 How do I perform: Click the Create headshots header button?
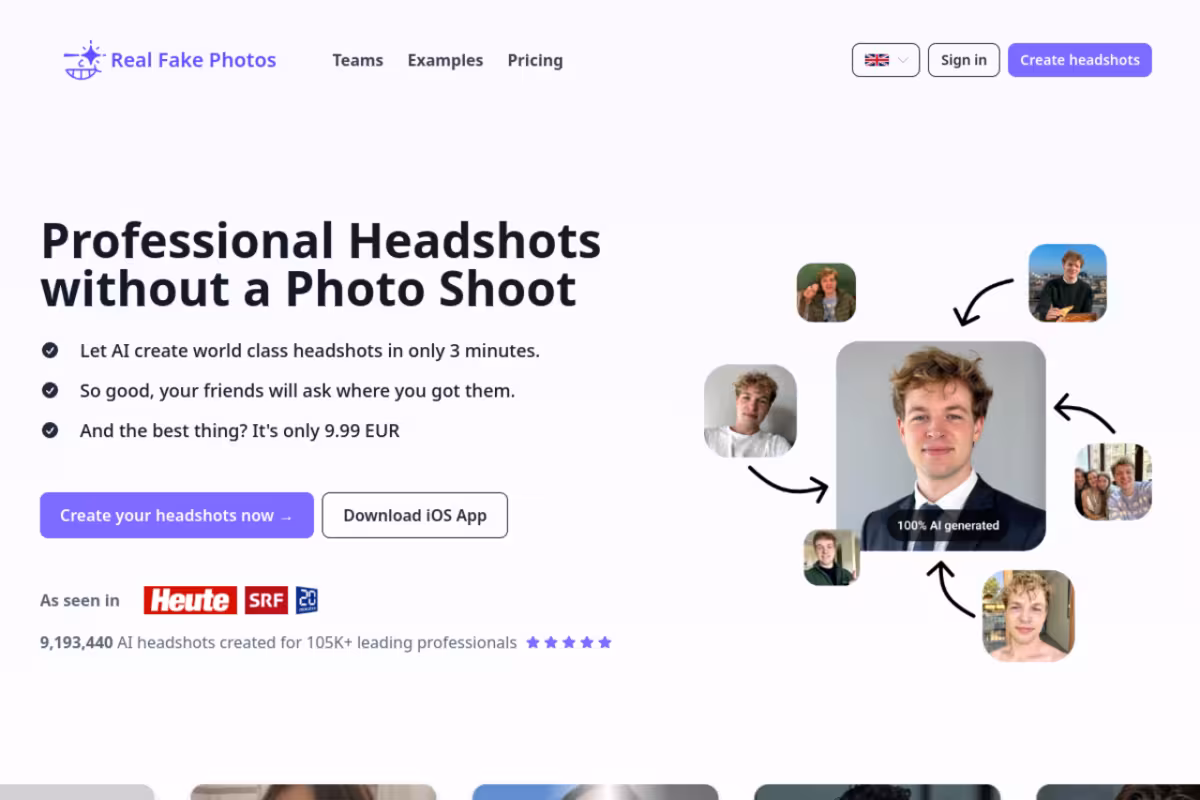tap(1080, 60)
